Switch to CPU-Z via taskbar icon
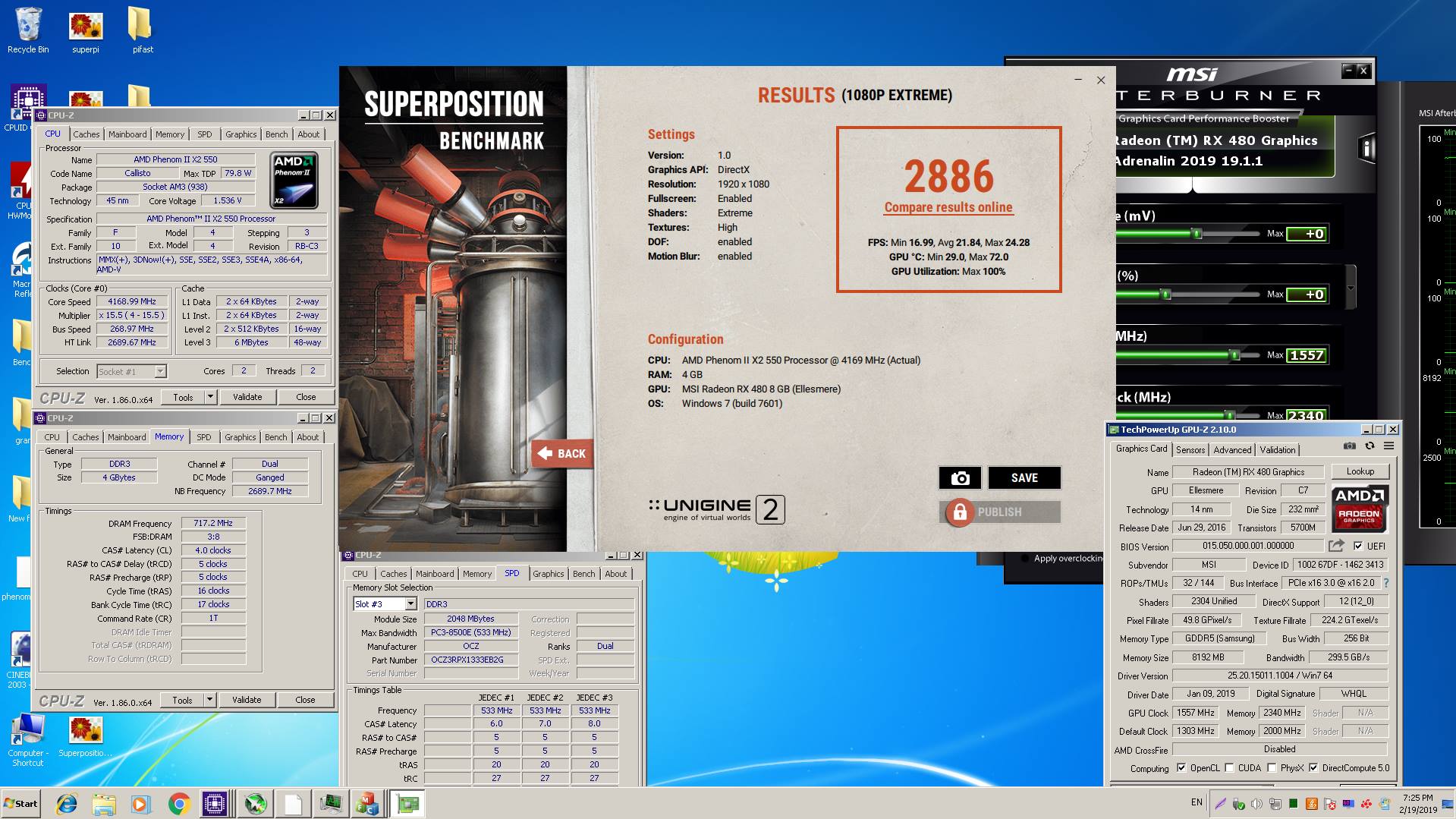Image resolution: width=1456 pixels, height=819 pixels. 215,803
